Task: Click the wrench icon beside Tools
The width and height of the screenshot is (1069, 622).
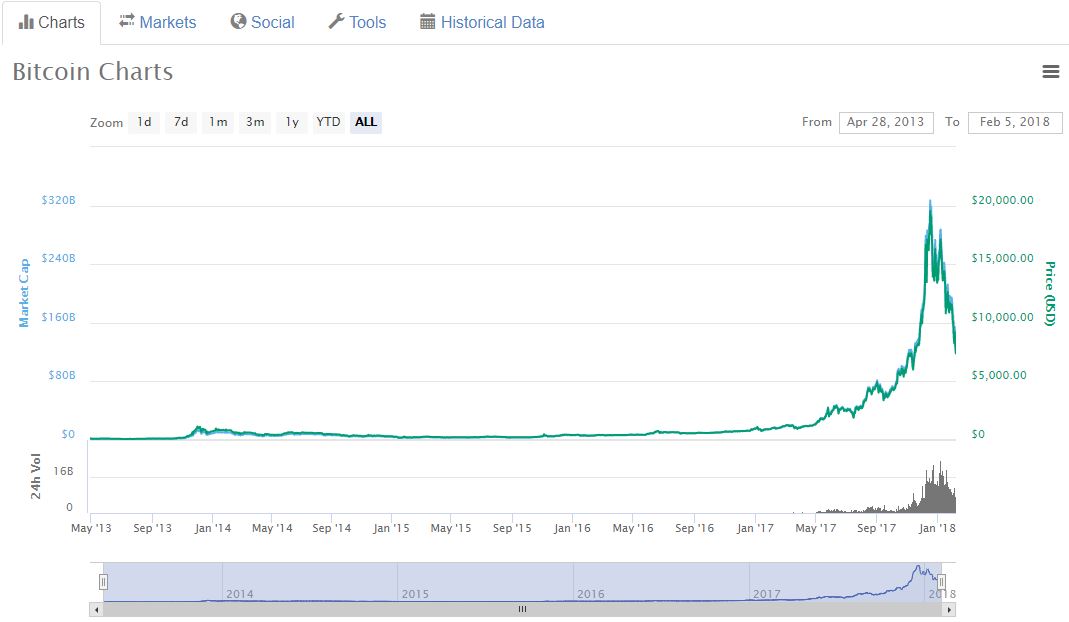Action: coord(336,22)
